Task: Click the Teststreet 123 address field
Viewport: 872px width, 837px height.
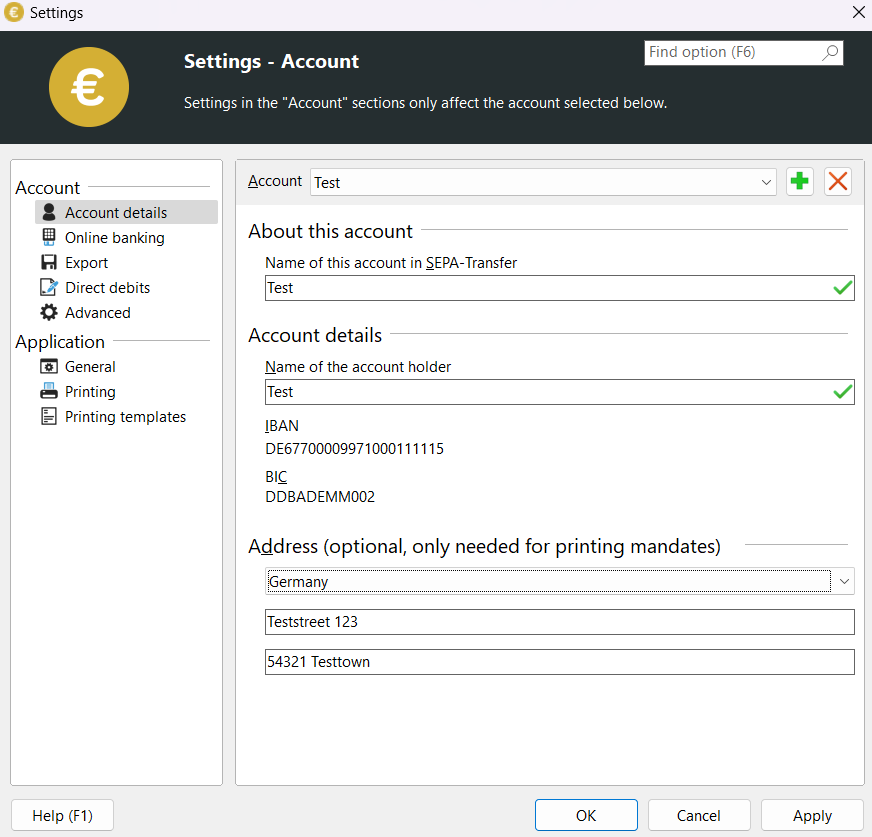Action: (559, 621)
